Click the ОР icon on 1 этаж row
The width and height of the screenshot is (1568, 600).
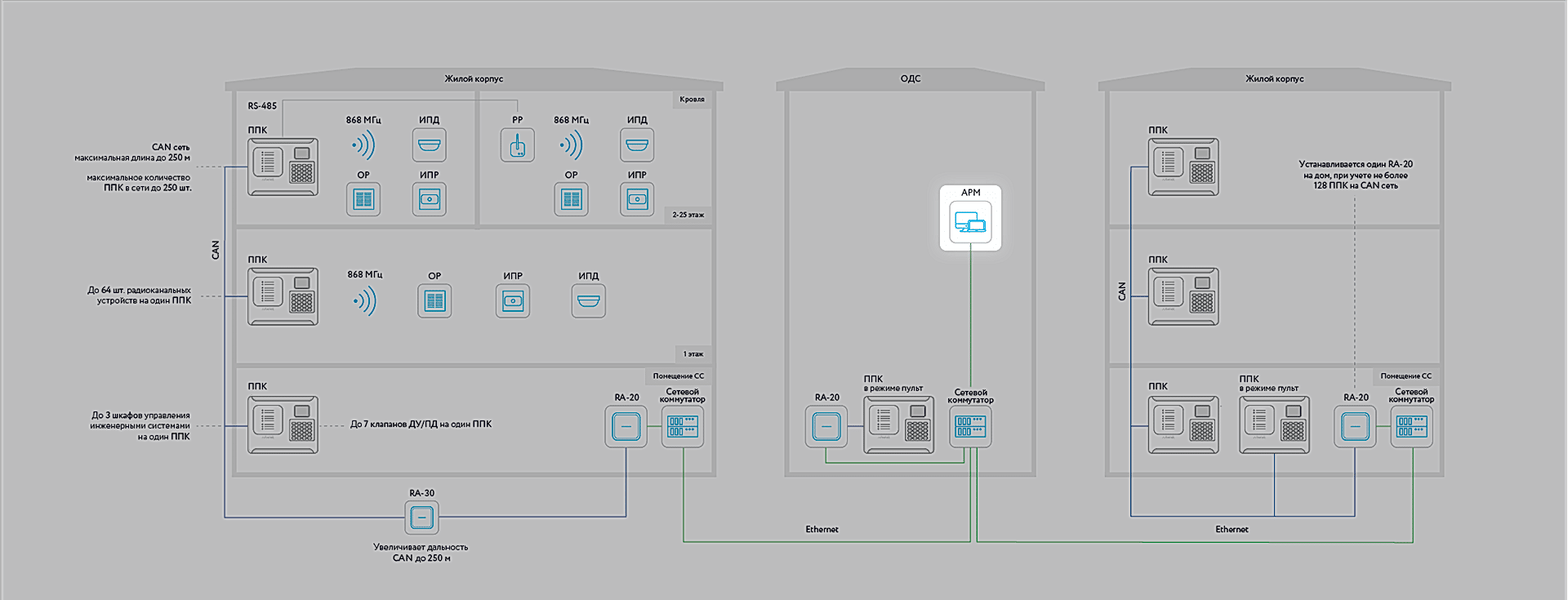point(434,301)
